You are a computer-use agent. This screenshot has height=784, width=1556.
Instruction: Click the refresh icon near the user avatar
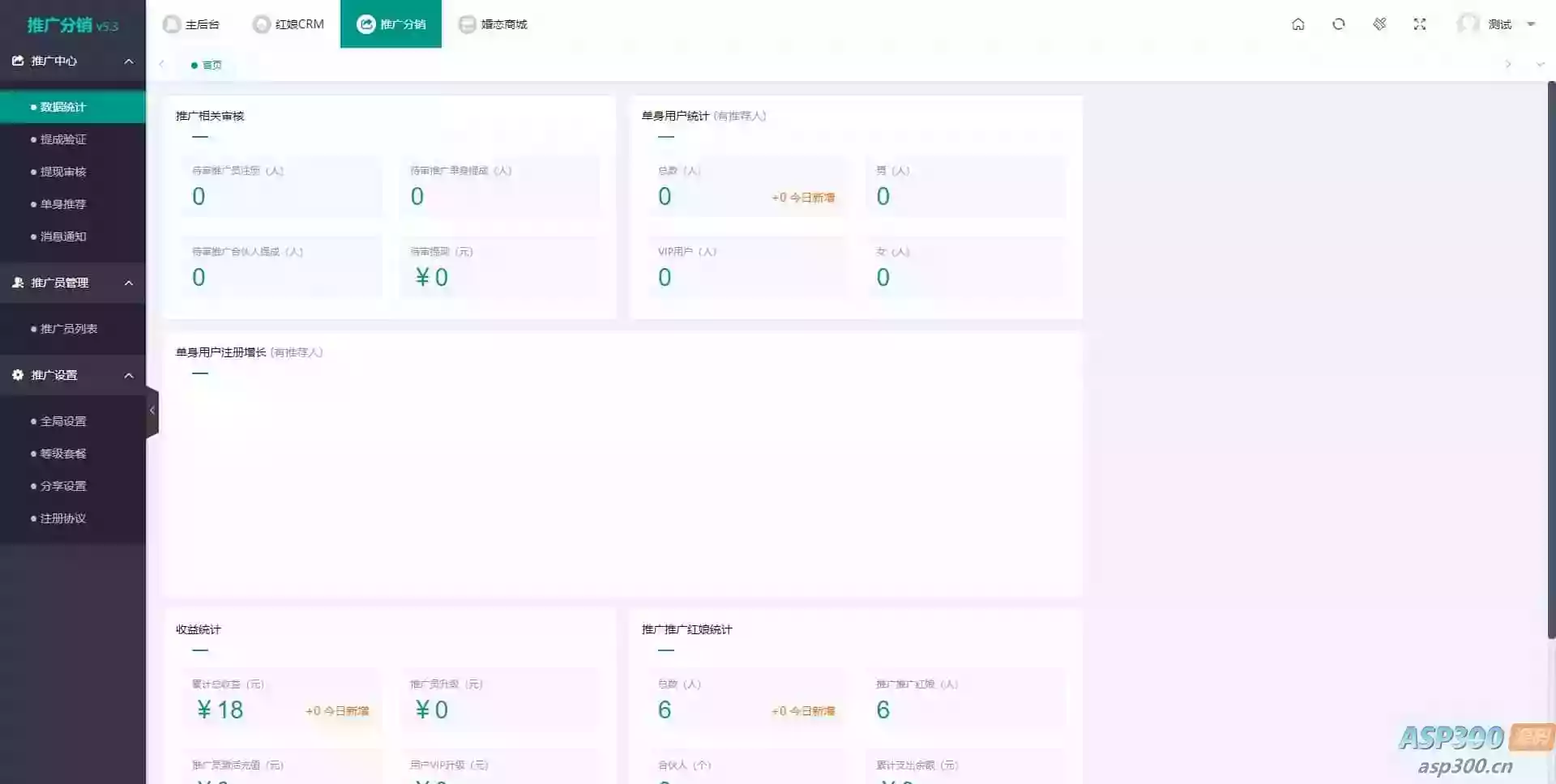pos(1339,24)
